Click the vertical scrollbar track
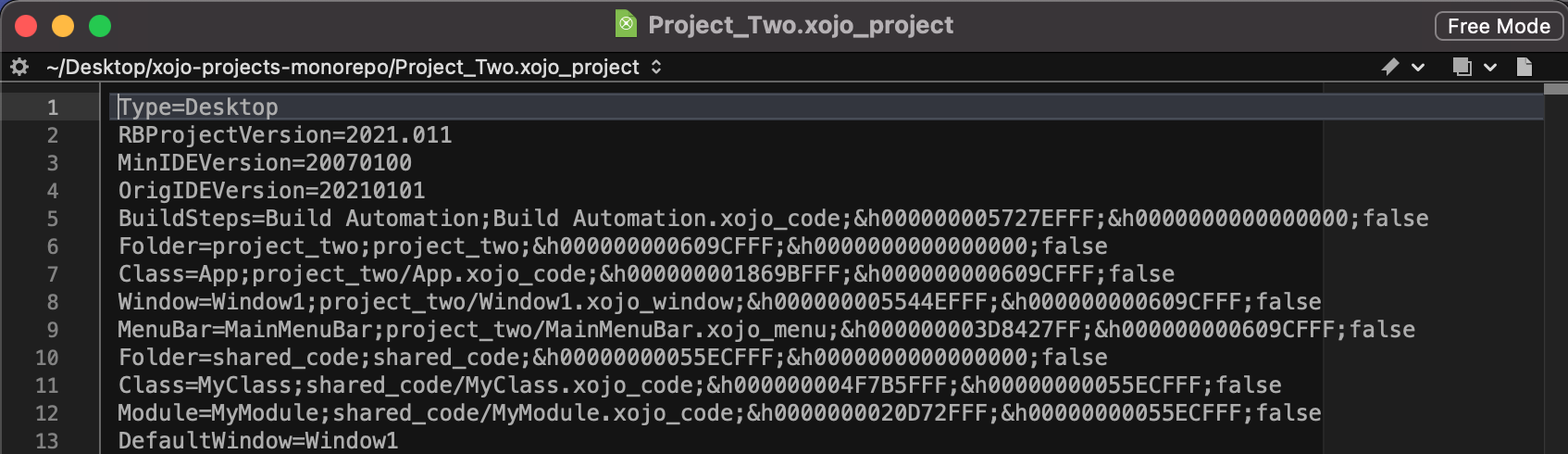 point(1556,274)
